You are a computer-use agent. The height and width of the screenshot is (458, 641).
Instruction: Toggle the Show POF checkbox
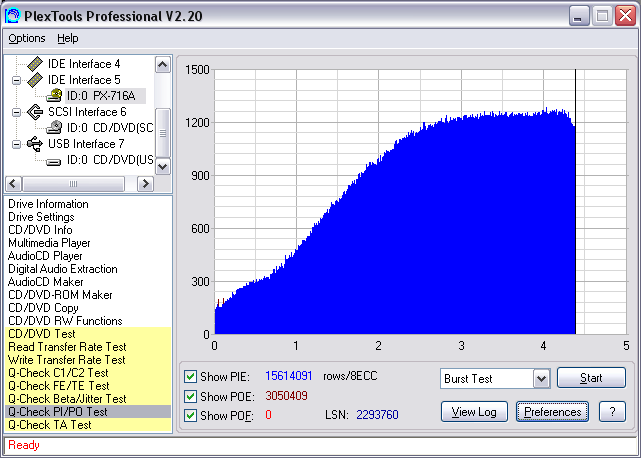[190, 415]
